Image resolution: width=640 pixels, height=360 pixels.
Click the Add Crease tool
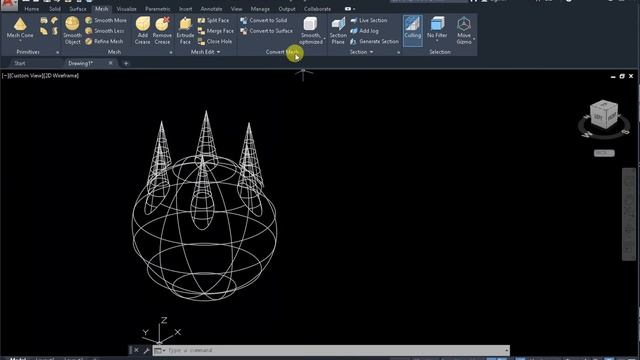click(x=142, y=30)
